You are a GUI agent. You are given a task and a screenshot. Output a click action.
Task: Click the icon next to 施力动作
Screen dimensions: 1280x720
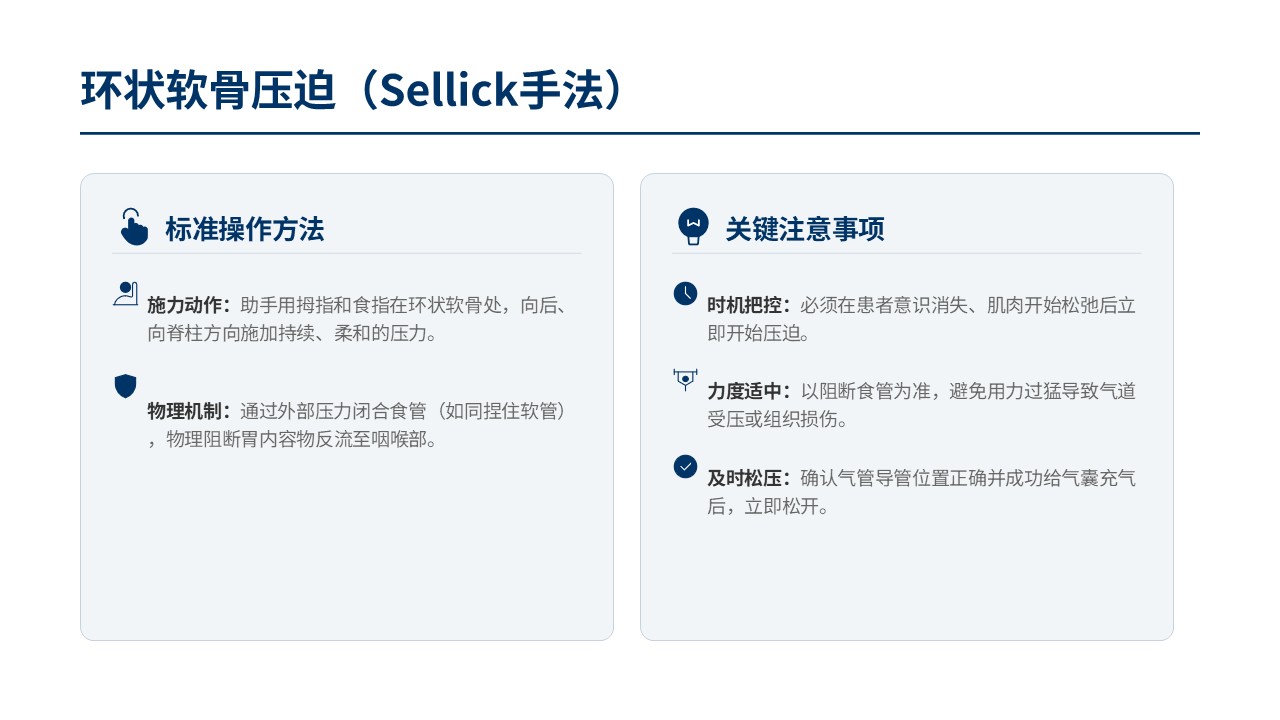coord(125,294)
